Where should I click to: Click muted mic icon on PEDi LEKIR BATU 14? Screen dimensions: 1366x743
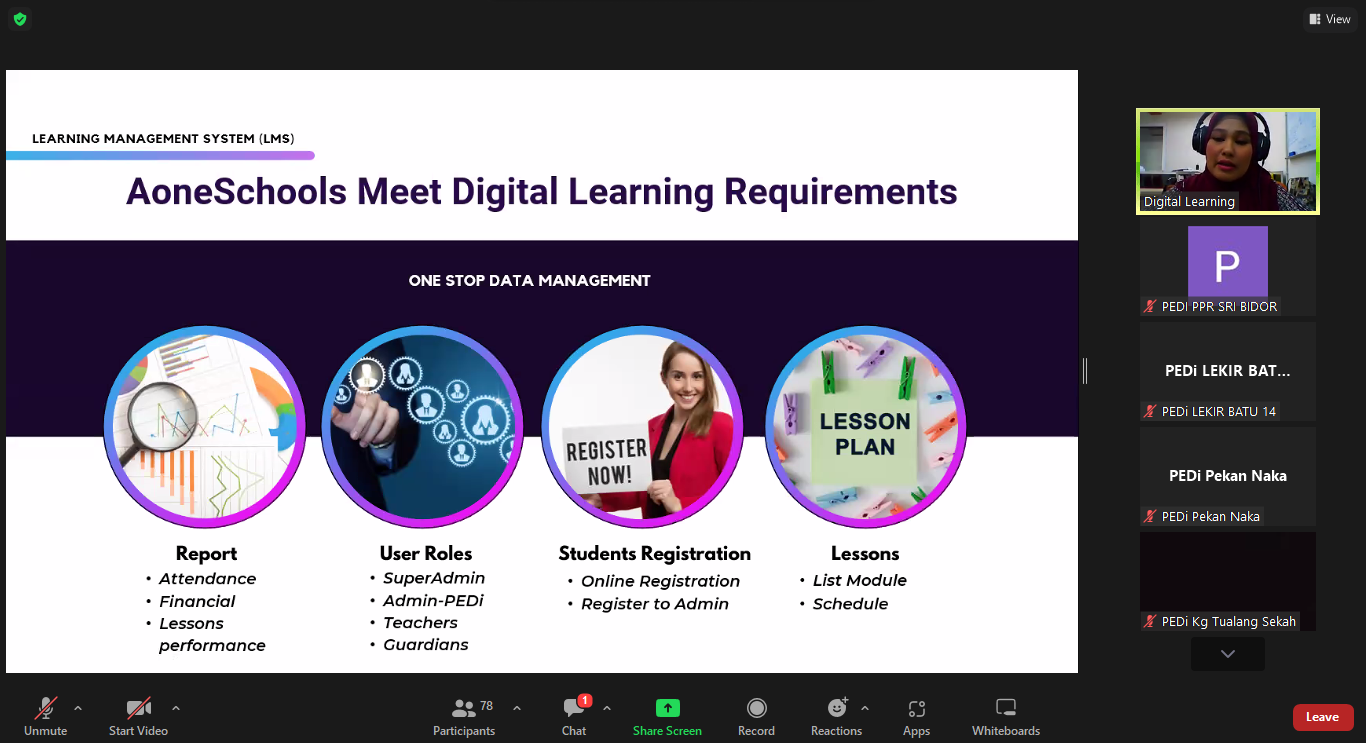(1151, 411)
